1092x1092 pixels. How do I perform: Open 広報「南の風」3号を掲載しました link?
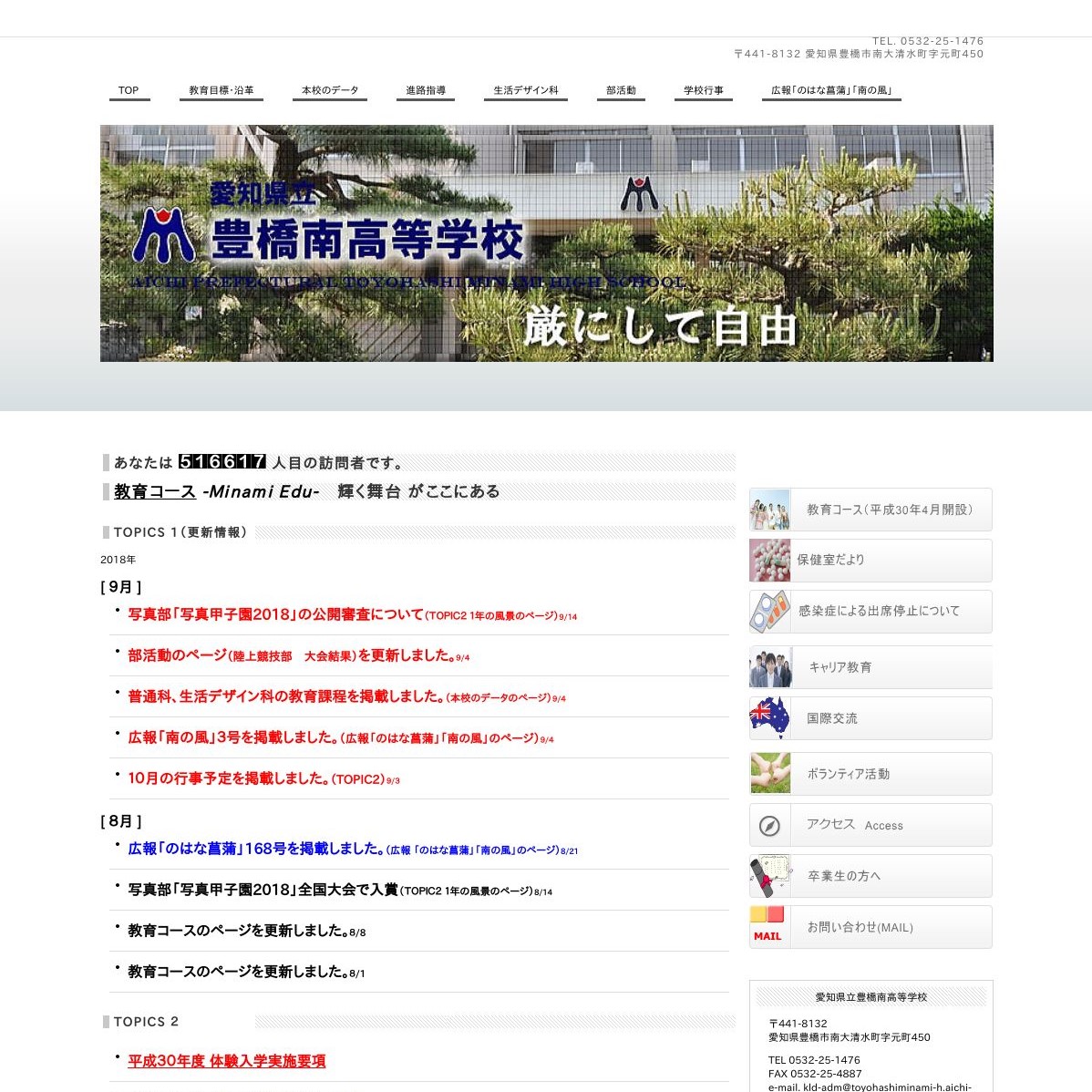click(341, 738)
